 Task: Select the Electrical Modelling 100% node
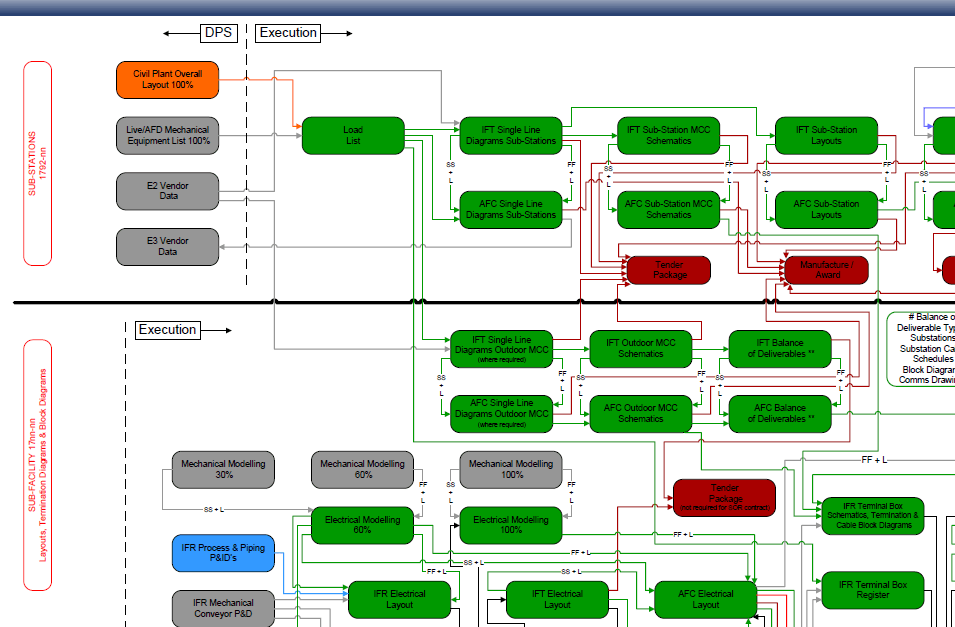(x=510, y=526)
